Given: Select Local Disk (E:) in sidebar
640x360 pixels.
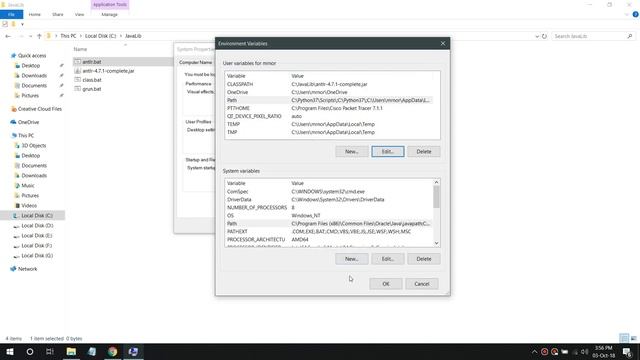Looking at the screenshot, I should 37,236.
